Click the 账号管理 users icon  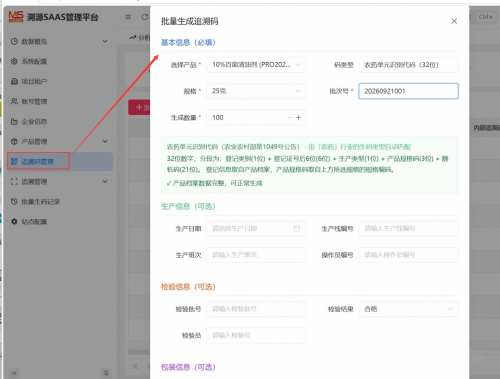14,101
